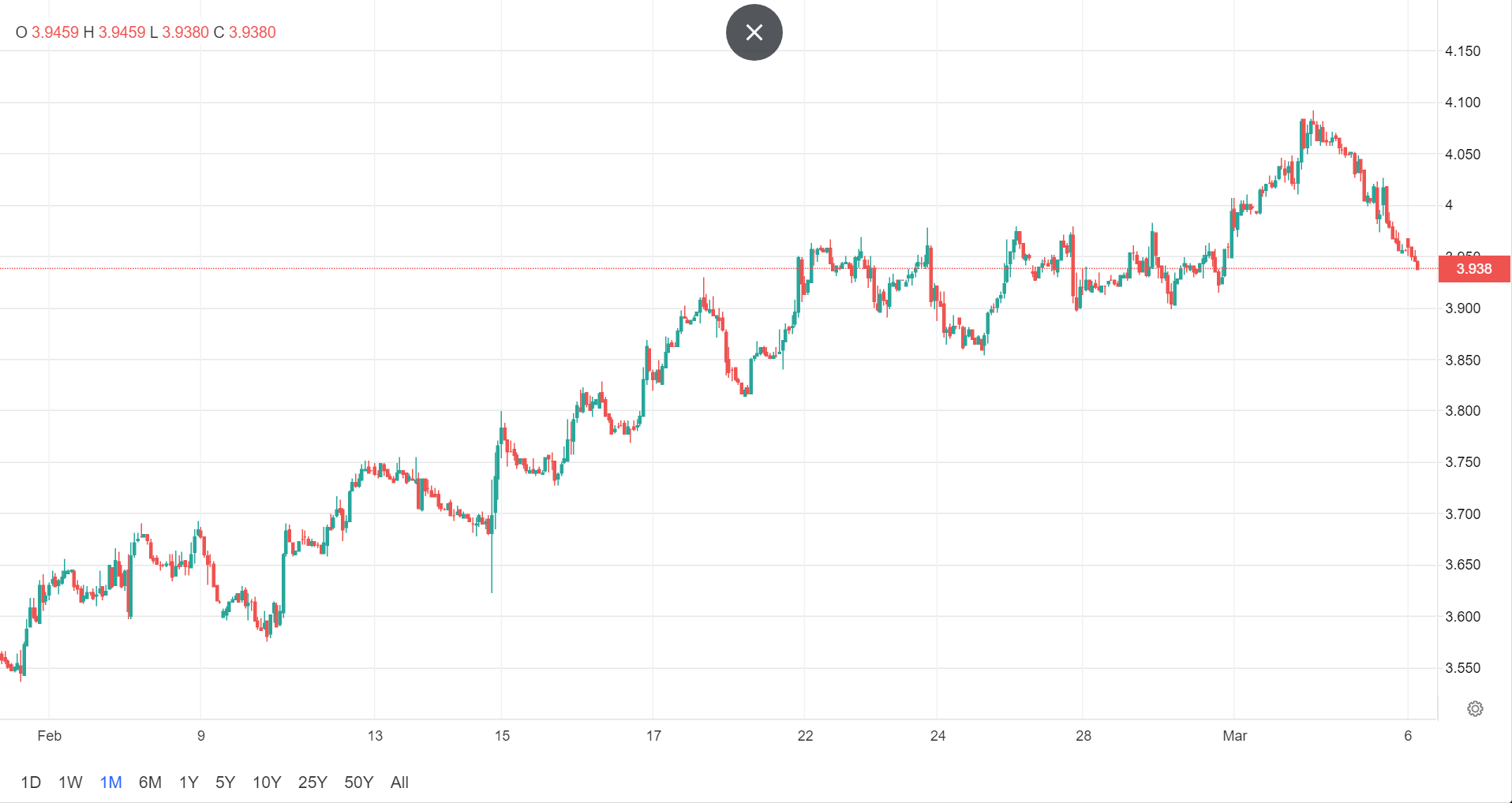Click the 4.100 price axis label
1512x803 pixels.
pos(1462,103)
